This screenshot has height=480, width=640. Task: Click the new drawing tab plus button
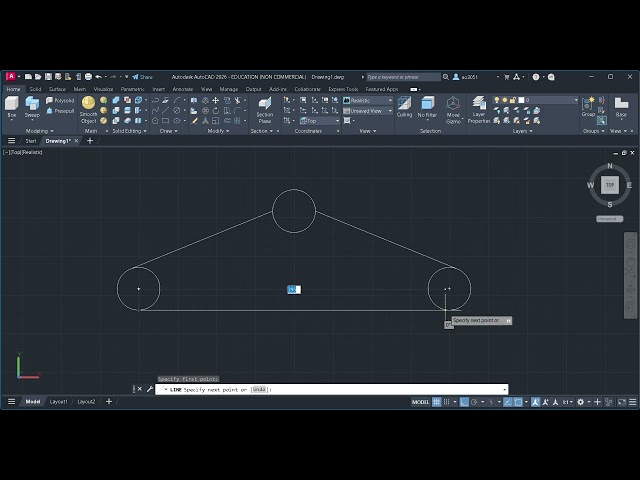coord(90,141)
